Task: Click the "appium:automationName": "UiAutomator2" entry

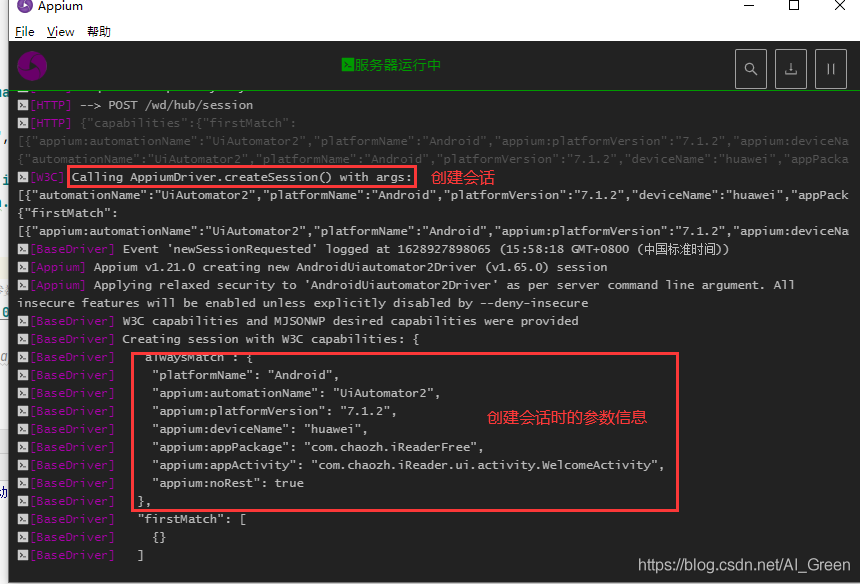Action: tap(296, 394)
